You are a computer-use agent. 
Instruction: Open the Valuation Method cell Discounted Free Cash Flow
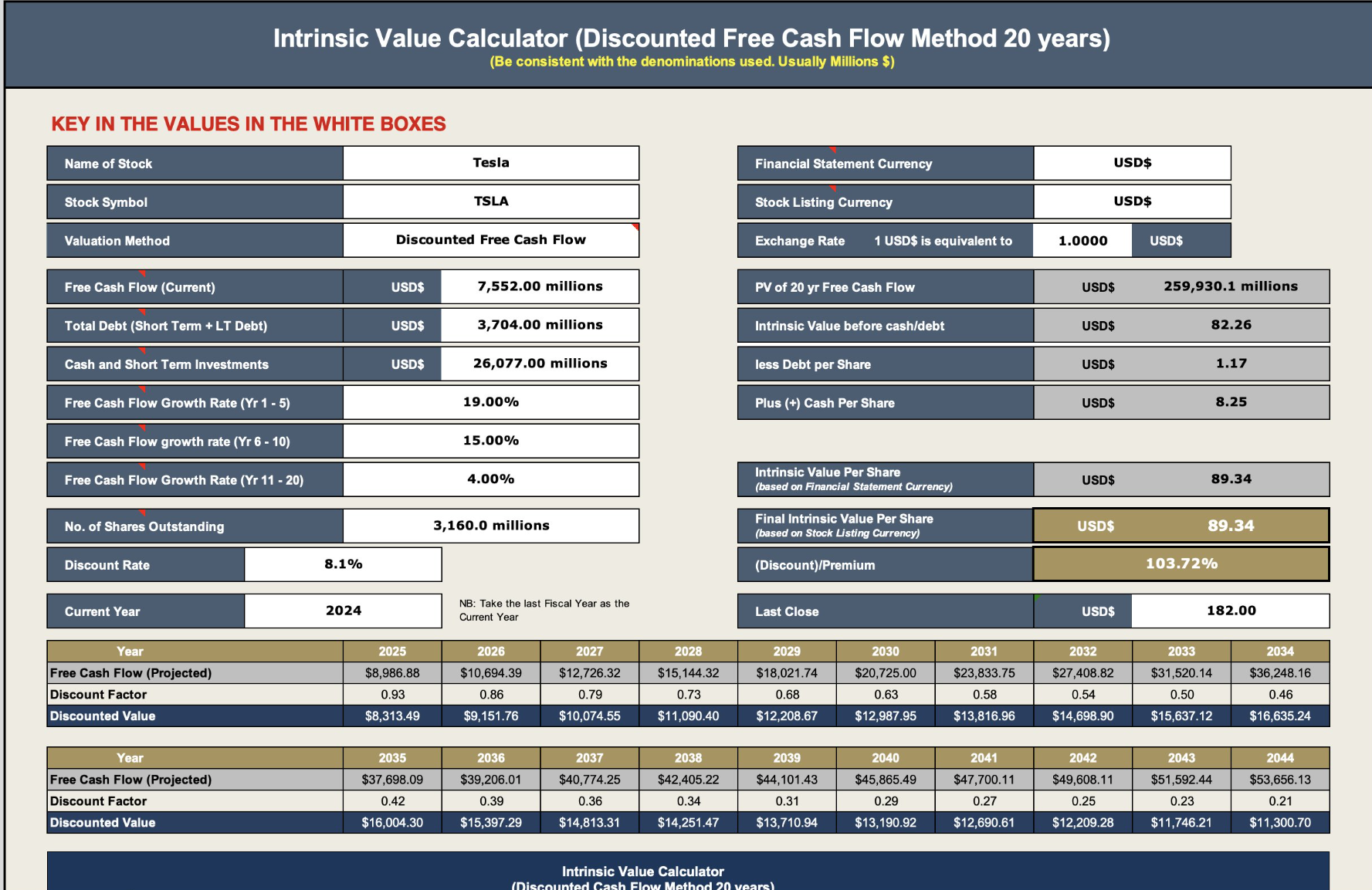[x=491, y=240]
